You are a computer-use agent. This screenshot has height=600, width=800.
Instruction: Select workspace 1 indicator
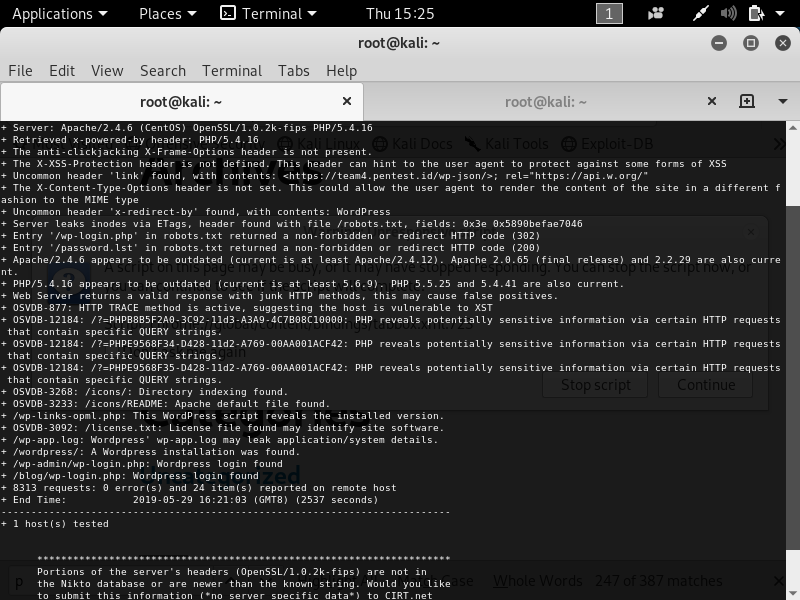[609, 14]
